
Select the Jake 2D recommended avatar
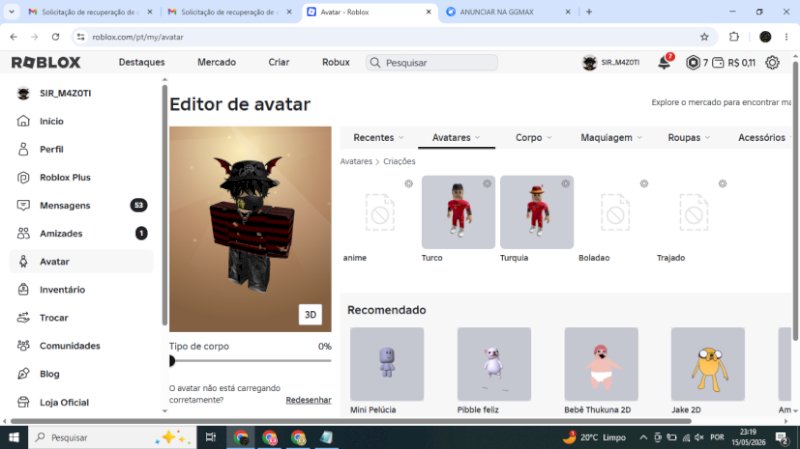708,364
